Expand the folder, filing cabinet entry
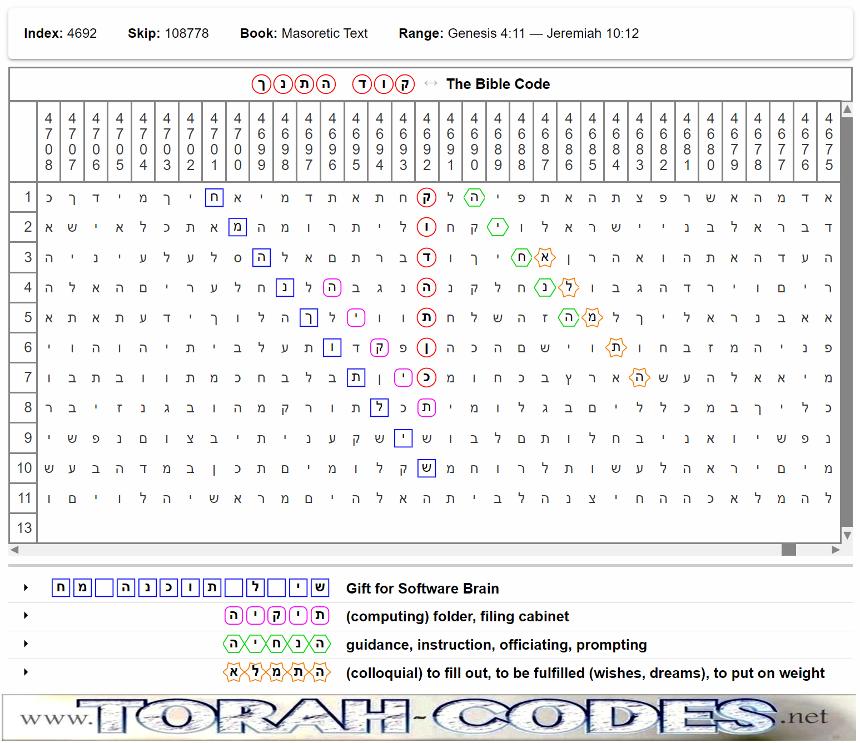The image size is (860, 743). coord(26,616)
